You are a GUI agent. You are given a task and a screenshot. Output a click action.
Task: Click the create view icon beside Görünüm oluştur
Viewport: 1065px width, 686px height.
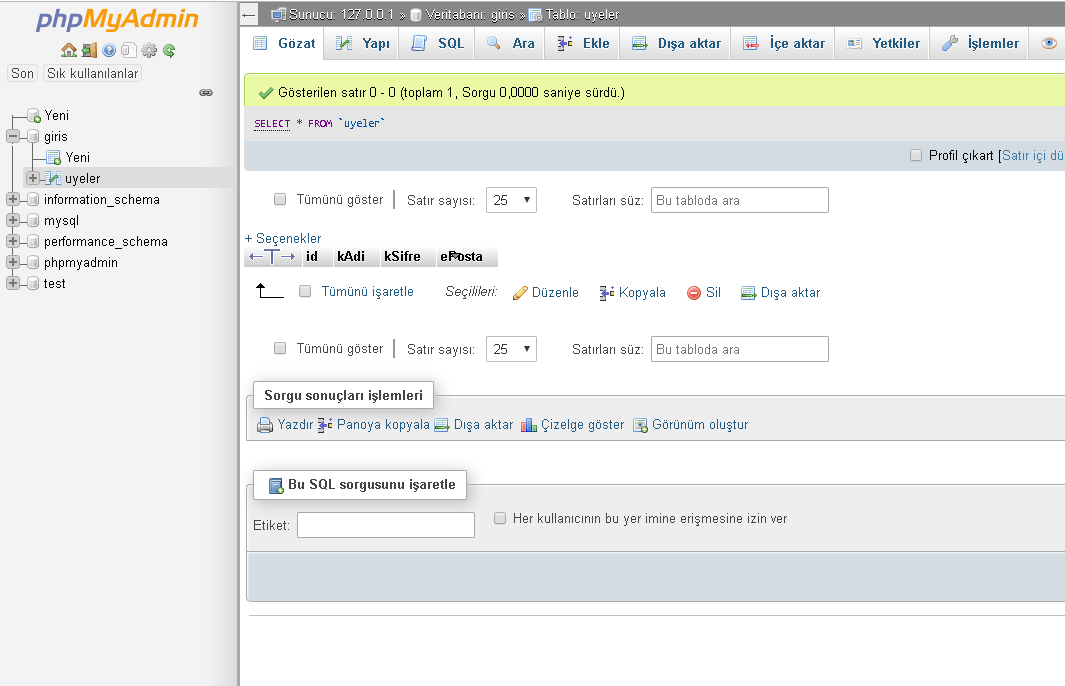(x=640, y=425)
